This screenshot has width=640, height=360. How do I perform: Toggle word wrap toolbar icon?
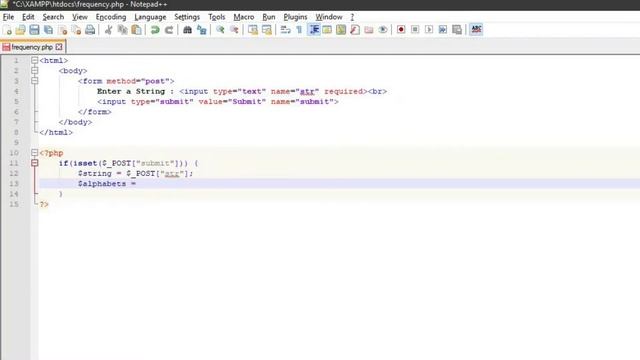click(285, 30)
